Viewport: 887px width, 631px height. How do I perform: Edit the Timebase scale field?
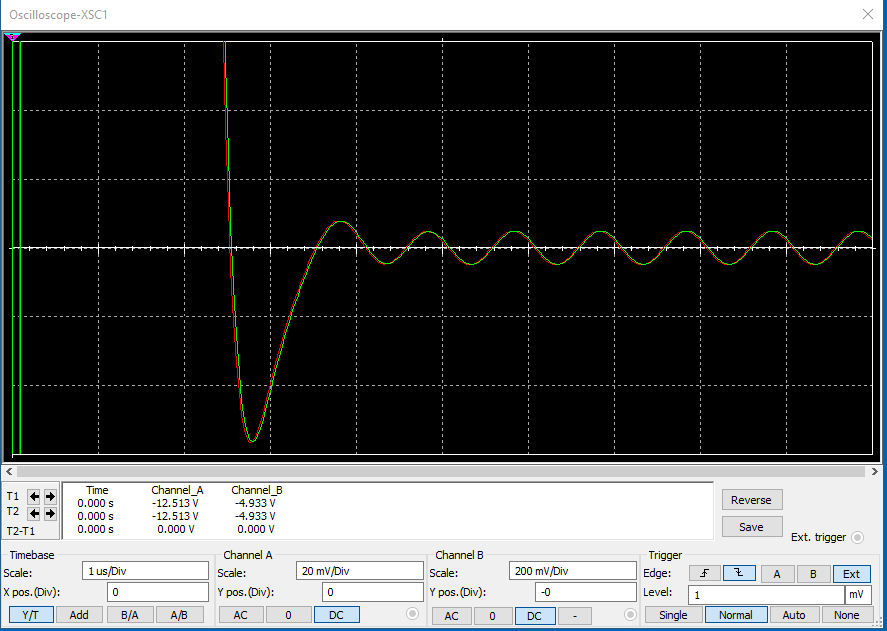point(145,569)
